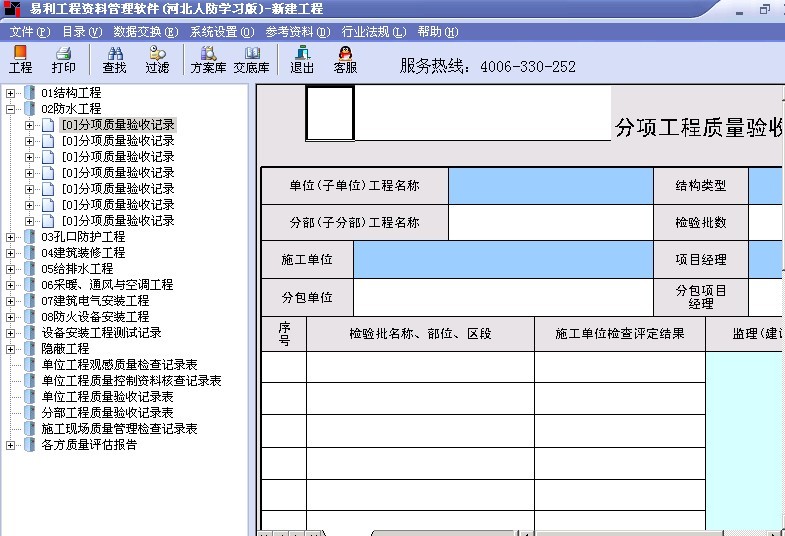Open the 交底库 library icon
785x536 pixels.
point(251,59)
